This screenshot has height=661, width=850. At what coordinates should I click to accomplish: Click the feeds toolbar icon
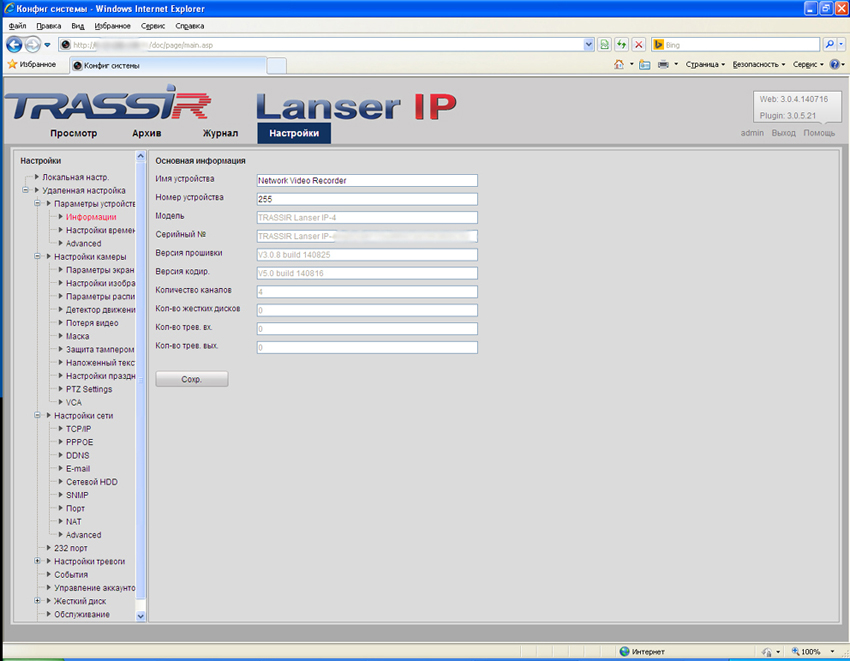coord(645,65)
